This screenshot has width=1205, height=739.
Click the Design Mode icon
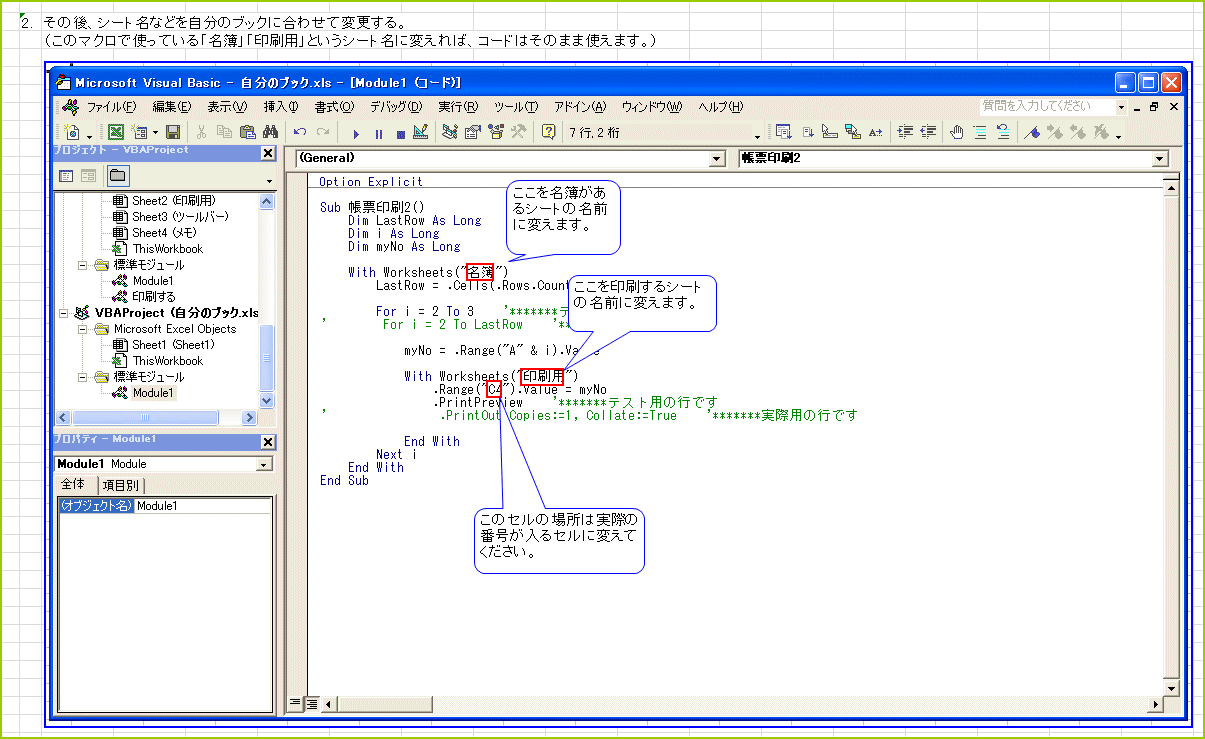pos(421,132)
